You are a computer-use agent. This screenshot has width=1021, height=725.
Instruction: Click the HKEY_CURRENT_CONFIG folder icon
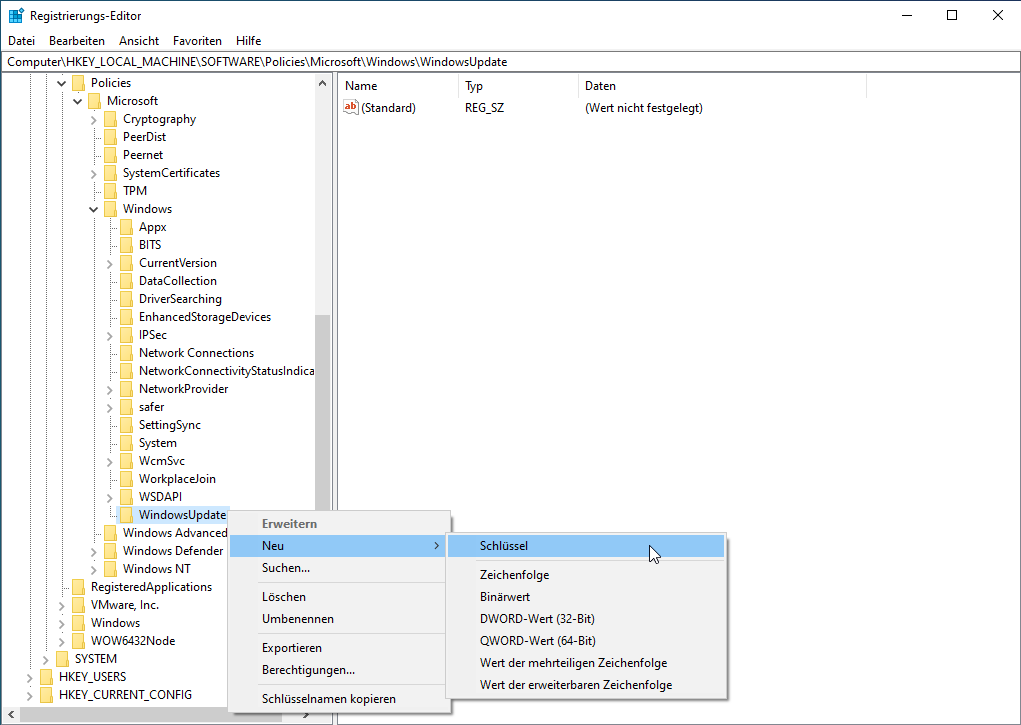coord(47,694)
